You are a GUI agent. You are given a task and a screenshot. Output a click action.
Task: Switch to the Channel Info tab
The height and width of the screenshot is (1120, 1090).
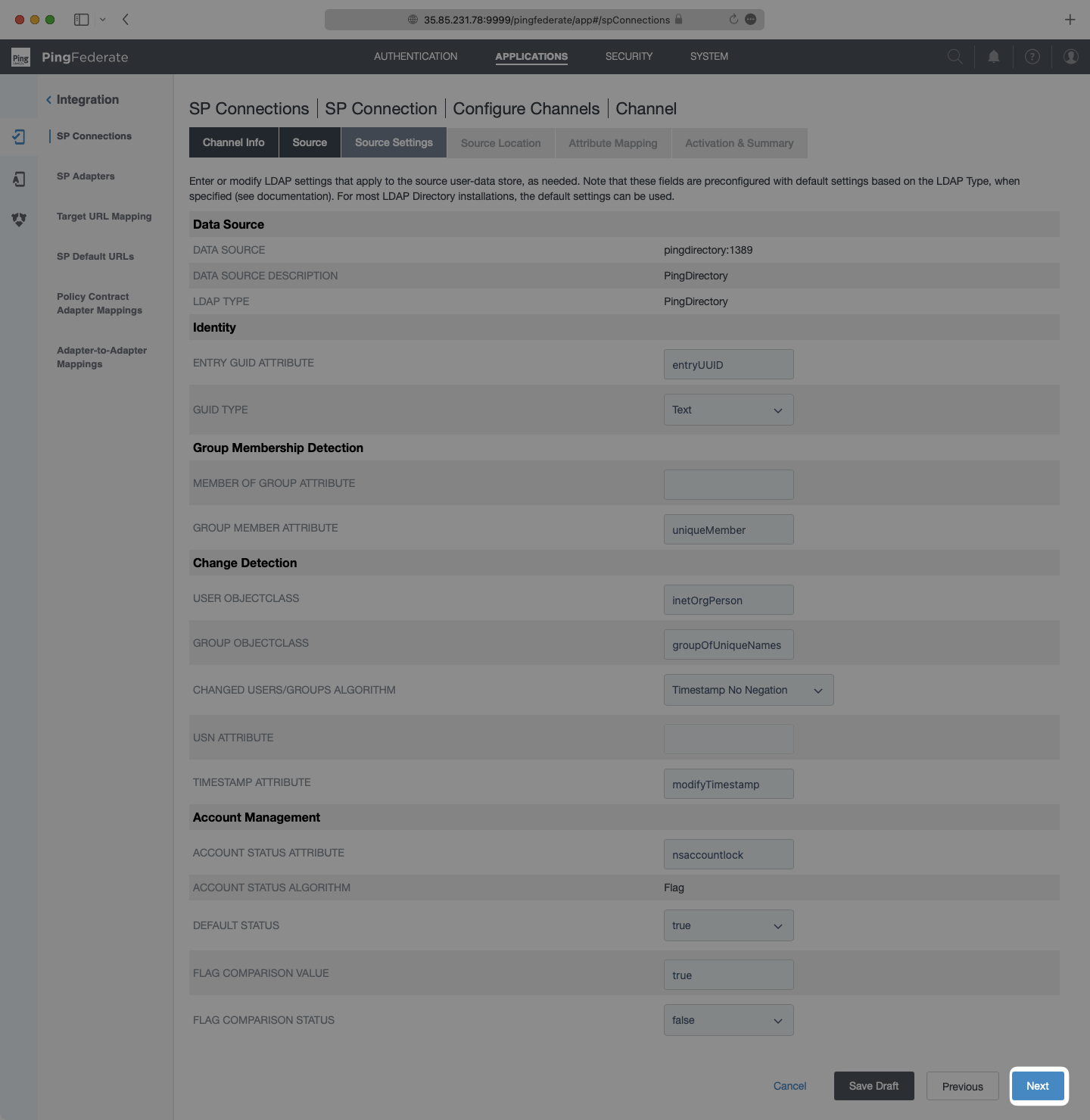click(233, 142)
